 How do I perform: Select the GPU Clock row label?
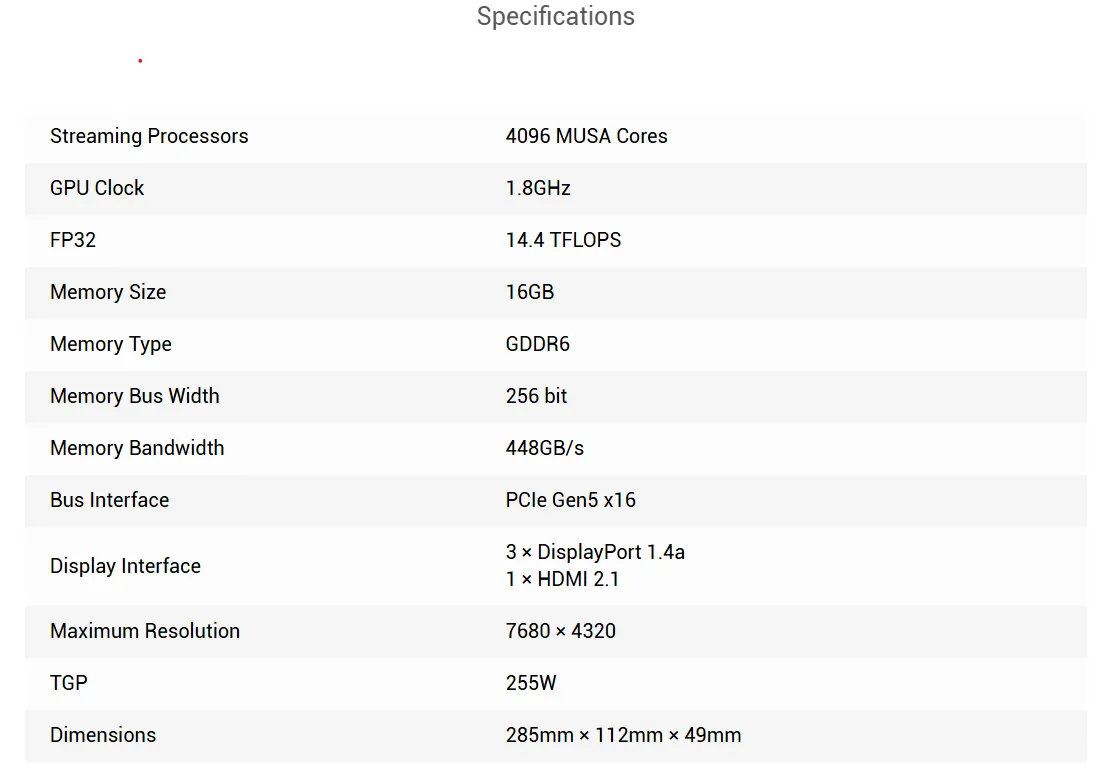[97, 188]
